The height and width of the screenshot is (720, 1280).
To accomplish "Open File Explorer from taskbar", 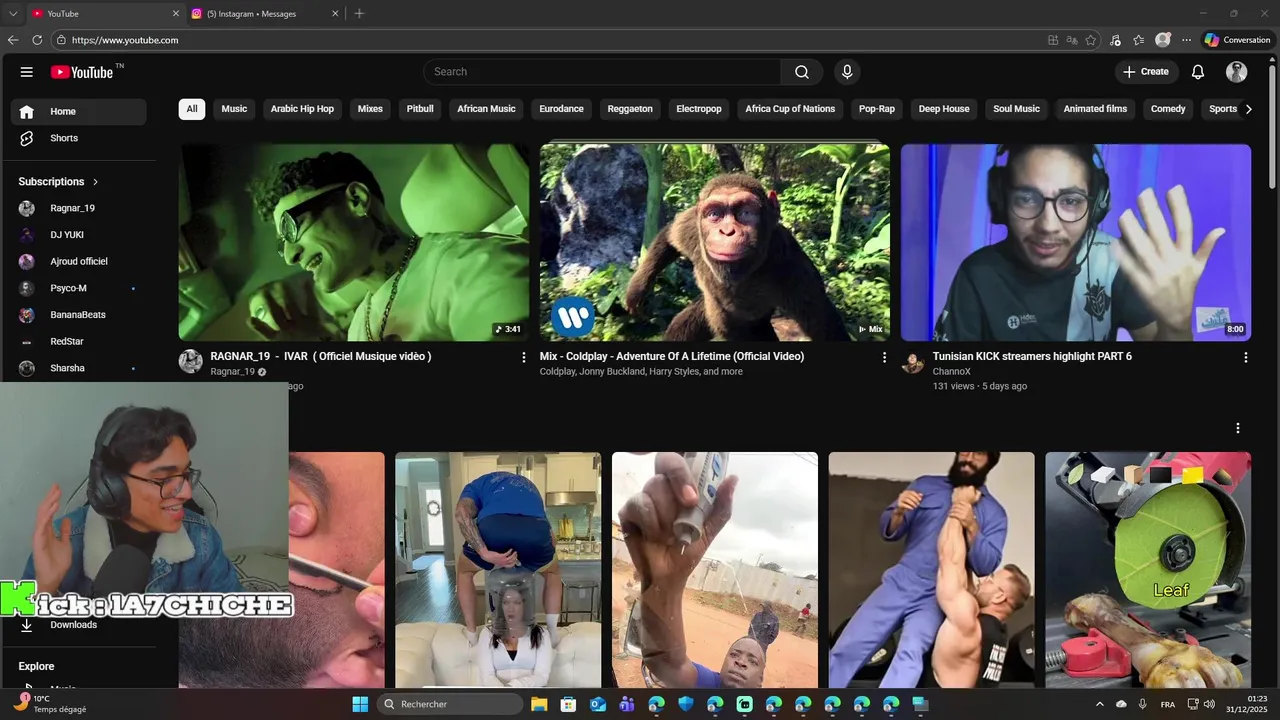I will 539,704.
